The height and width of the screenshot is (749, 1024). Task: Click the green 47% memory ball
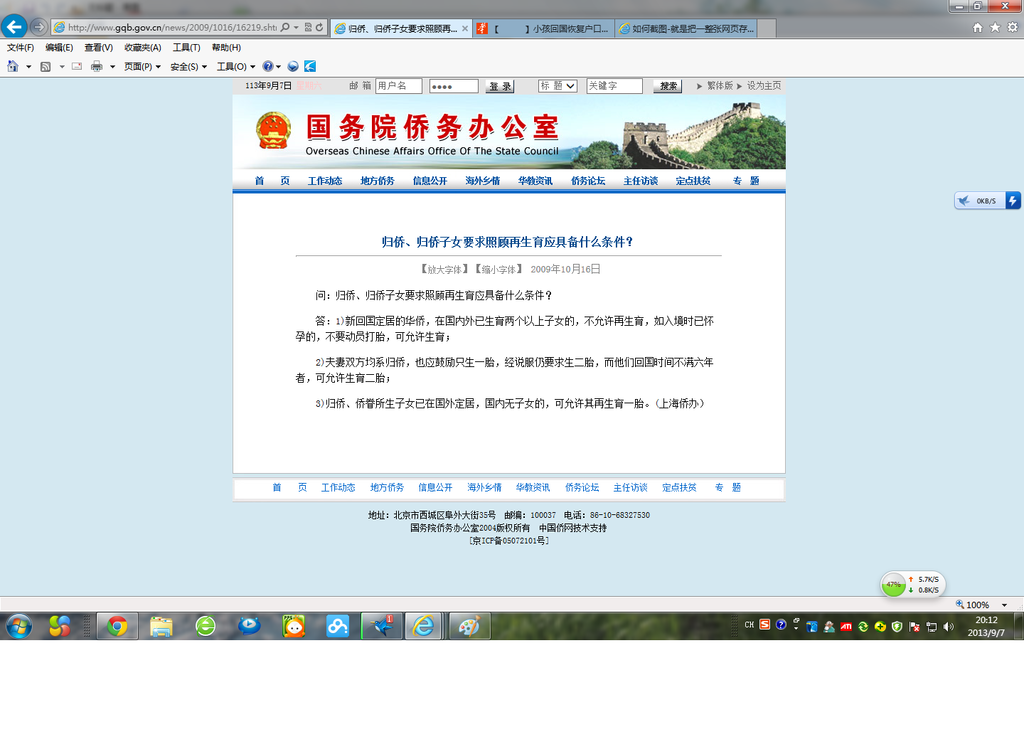click(x=893, y=584)
